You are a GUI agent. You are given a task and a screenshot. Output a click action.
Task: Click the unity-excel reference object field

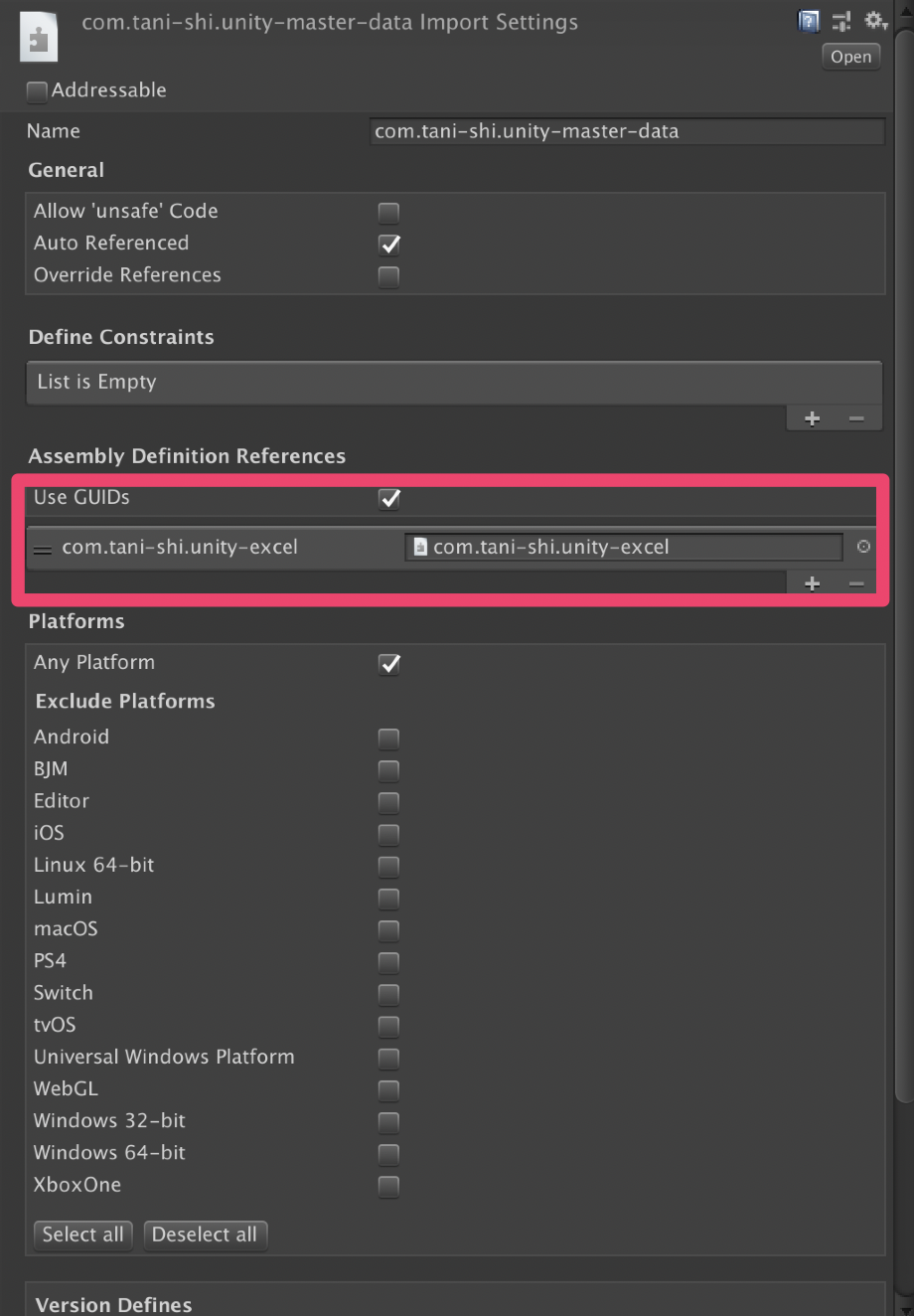pos(624,547)
